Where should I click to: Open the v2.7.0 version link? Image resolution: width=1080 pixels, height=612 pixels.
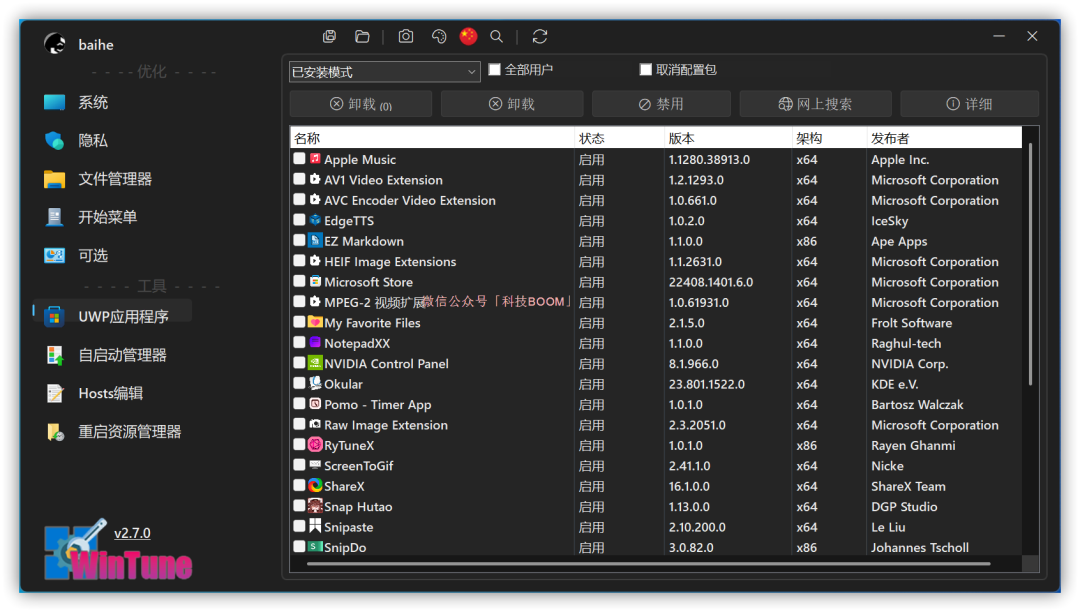click(x=133, y=533)
